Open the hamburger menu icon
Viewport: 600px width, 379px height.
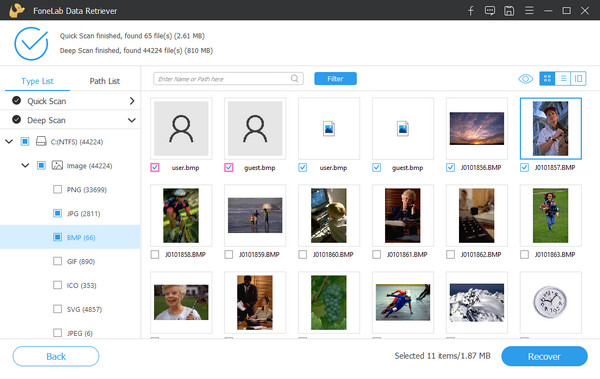tap(529, 10)
